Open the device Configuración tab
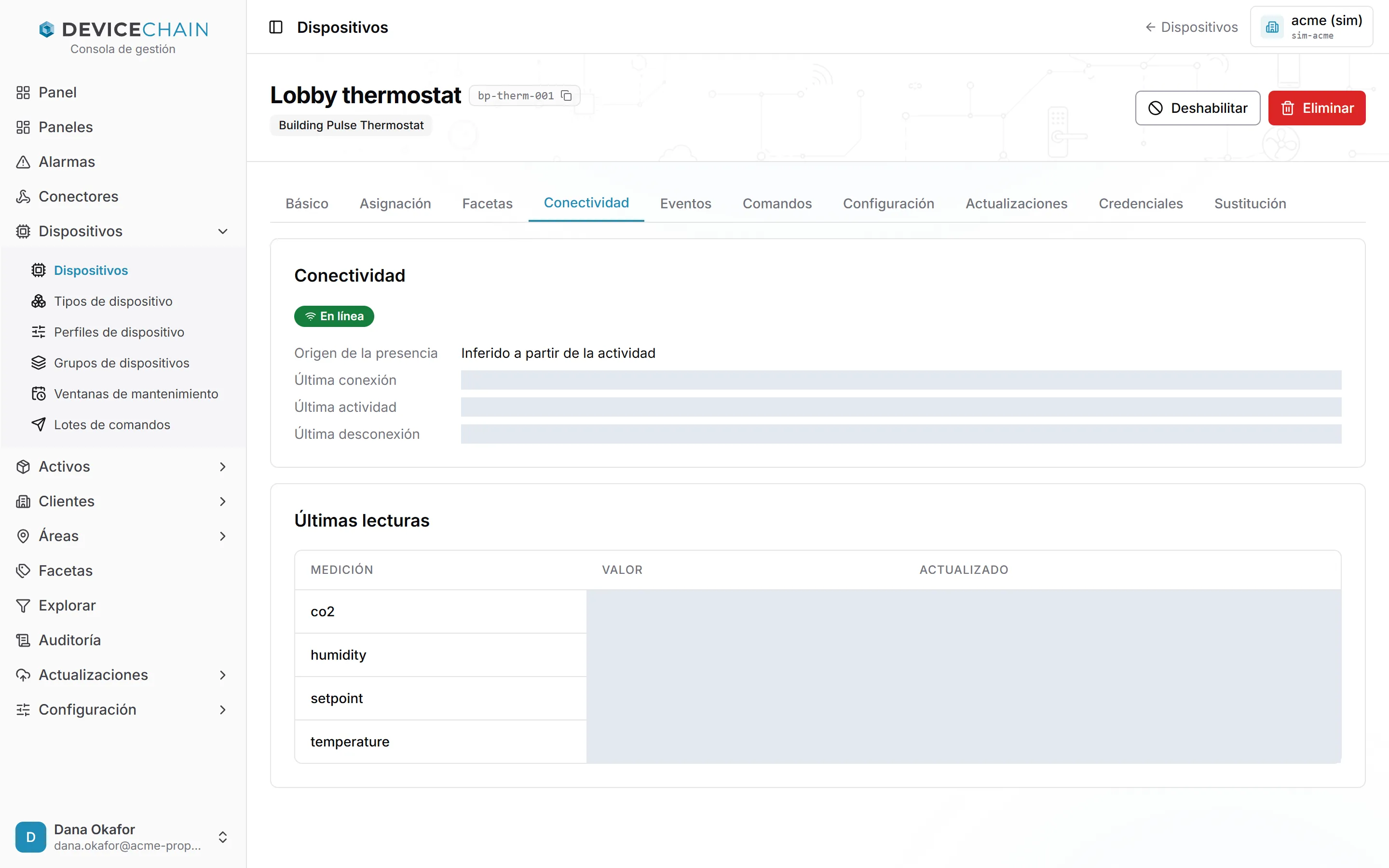The height and width of the screenshot is (868, 1389). pos(888,203)
